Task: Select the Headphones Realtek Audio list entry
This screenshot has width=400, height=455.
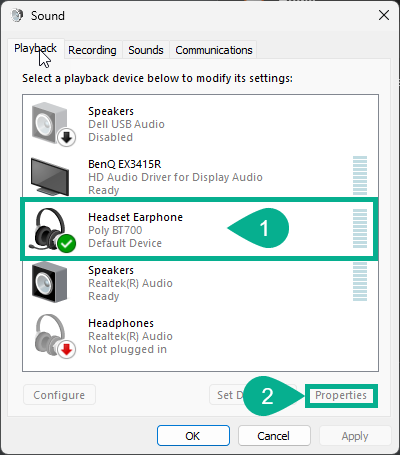Action: coord(200,336)
